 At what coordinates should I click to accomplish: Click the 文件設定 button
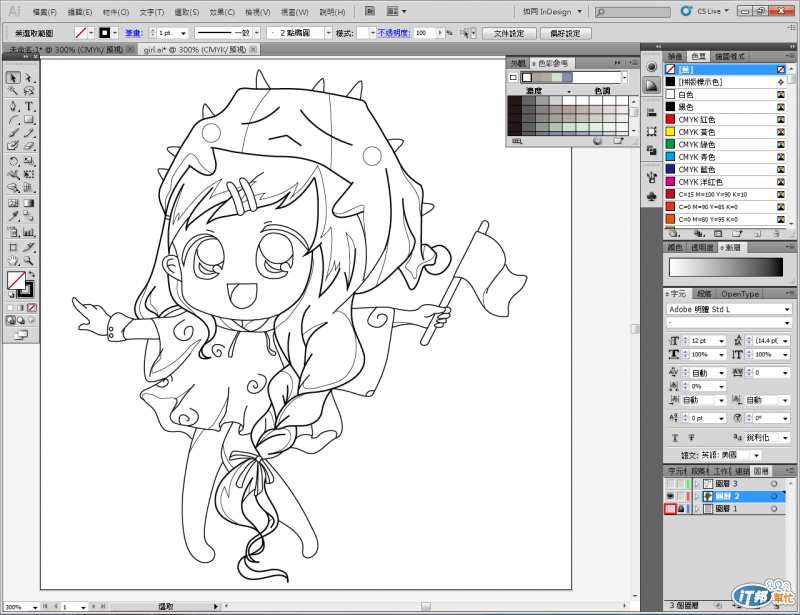[x=509, y=34]
